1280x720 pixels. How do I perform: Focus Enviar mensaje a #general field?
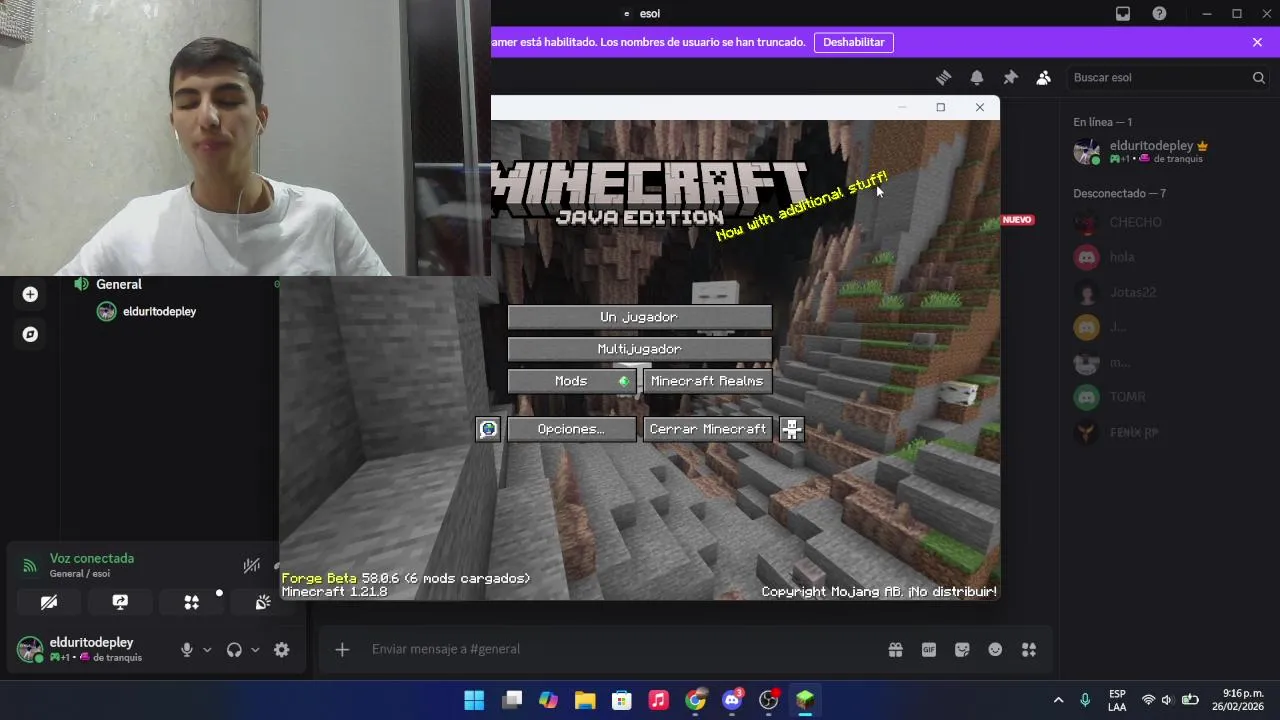click(x=620, y=649)
